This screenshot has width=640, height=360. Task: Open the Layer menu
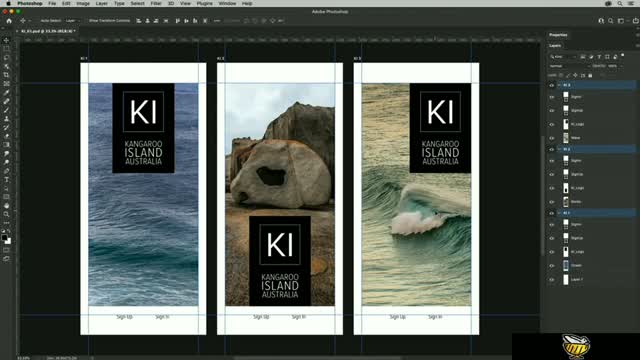(x=102, y=3)
